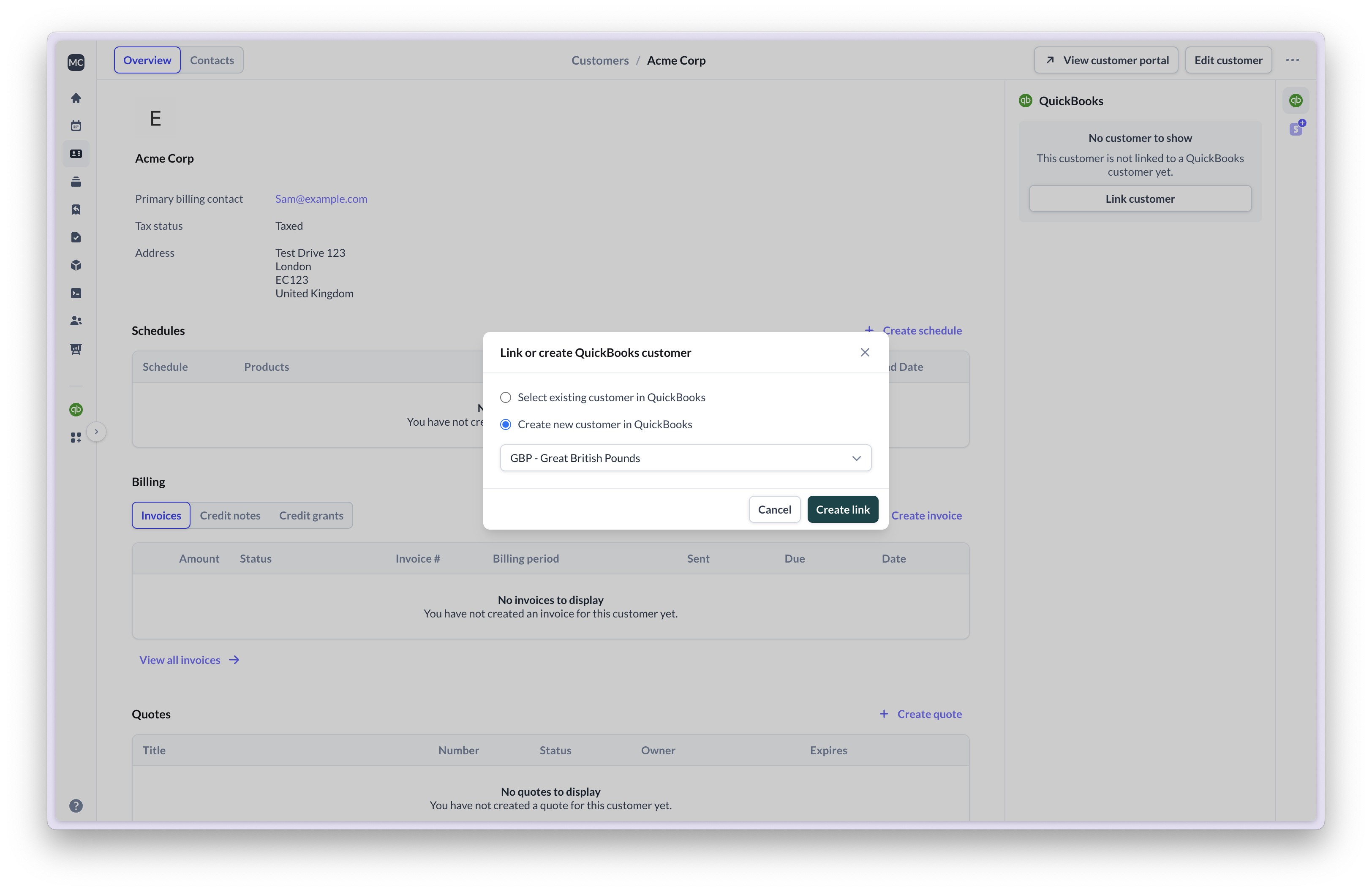Open the terminal developer sidebar icon
The width and height of the screenshot is (1372, 892).
click(x=76, y=293)
